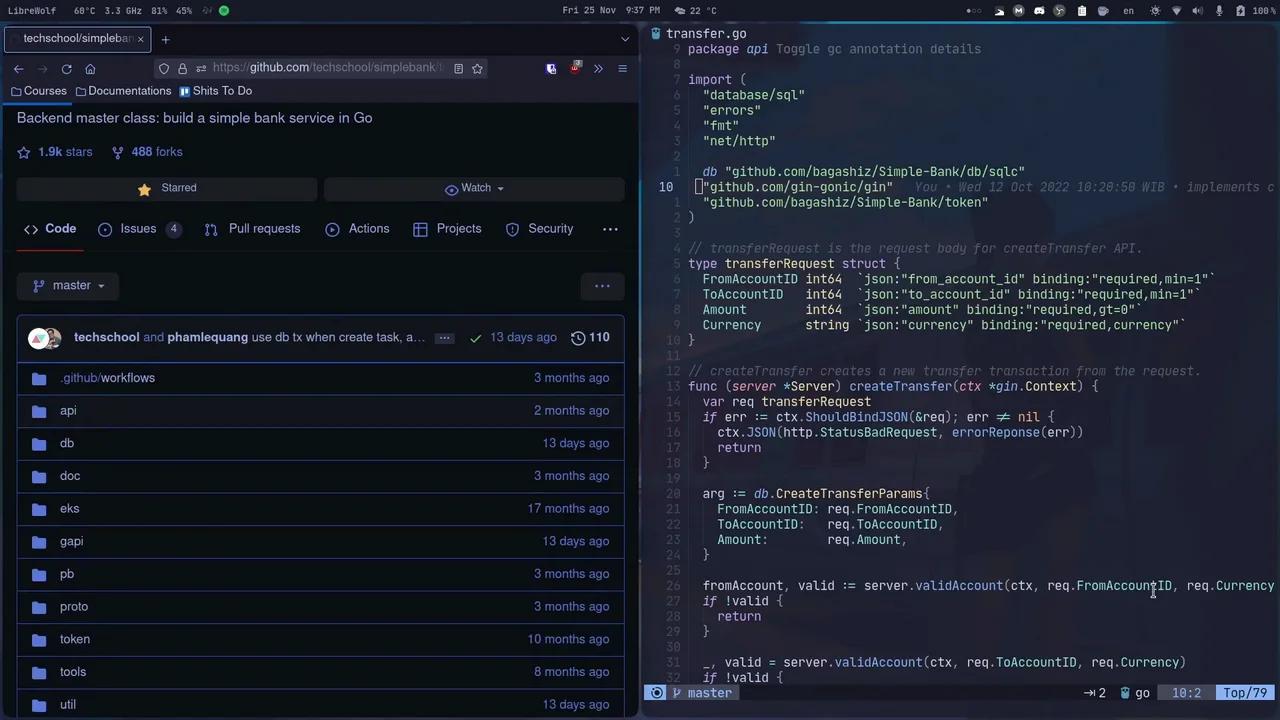Expand the Watch button dropdown arrow
Image resolution: width=1280 pixels, height=720 pixels.
coord(500,187)
